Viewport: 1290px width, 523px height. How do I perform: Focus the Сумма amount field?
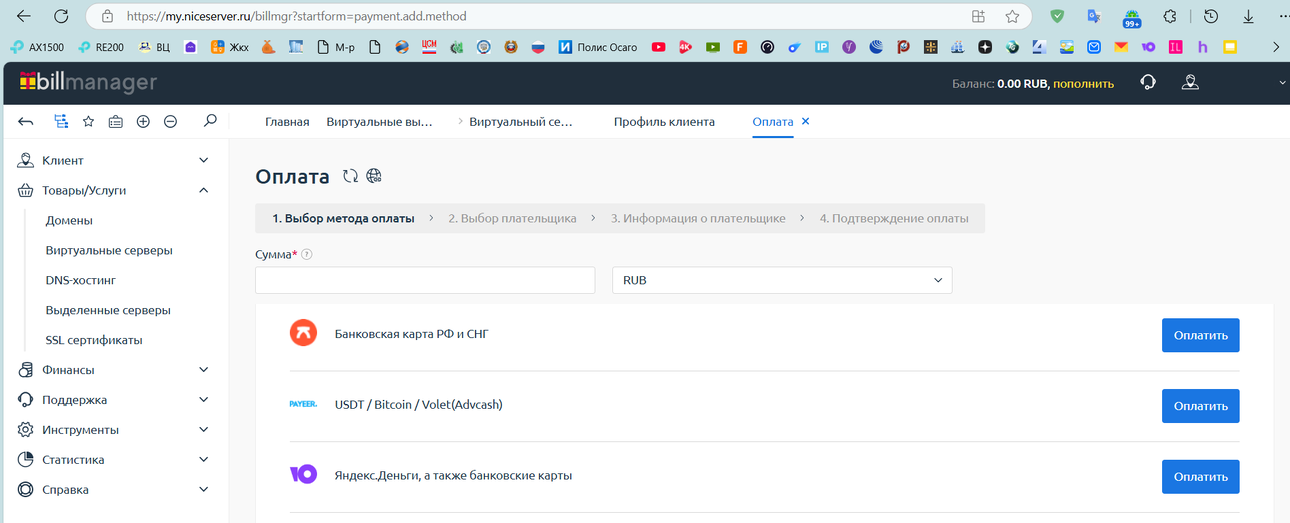[425, 280]
